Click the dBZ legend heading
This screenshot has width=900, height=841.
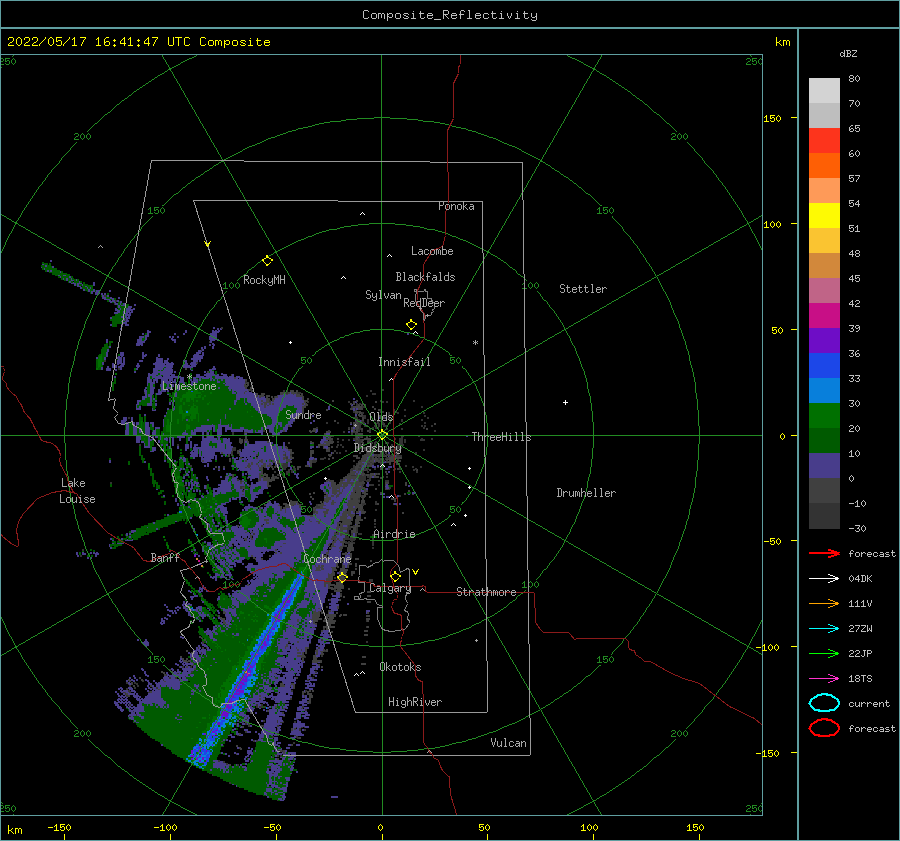(x=848, y=53)
